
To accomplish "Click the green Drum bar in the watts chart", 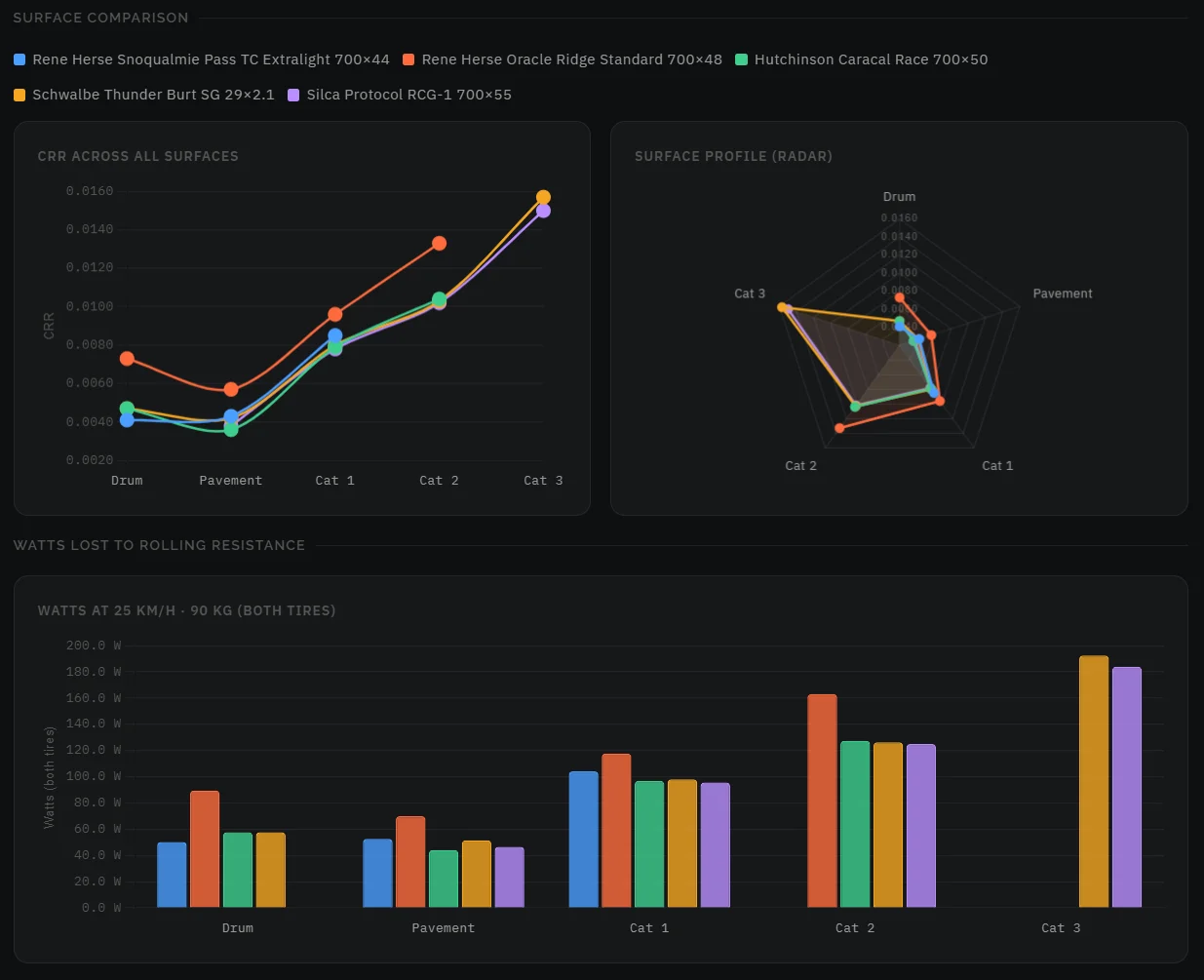I will [238, 870].
